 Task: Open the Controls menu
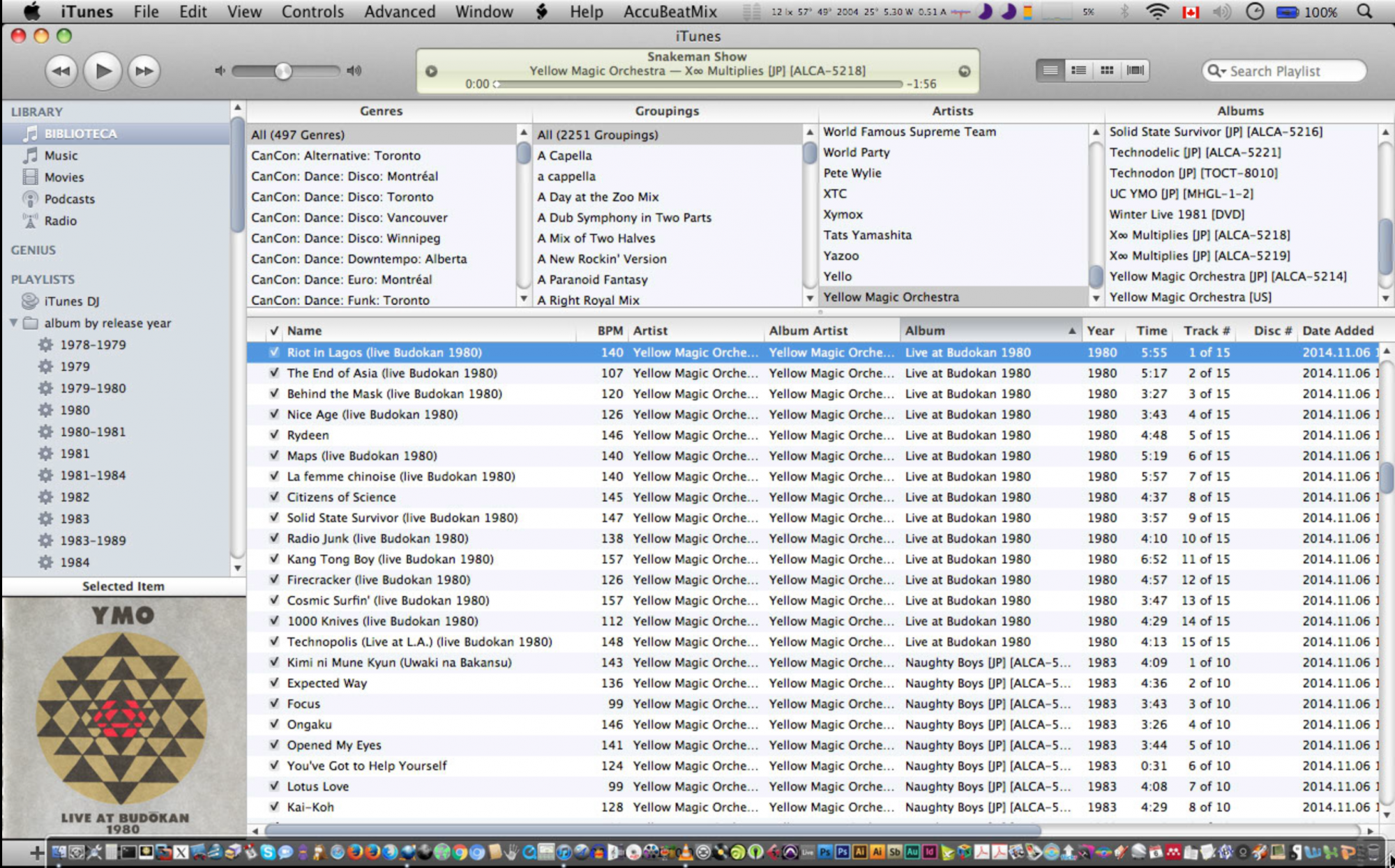[x=312, y=12]
